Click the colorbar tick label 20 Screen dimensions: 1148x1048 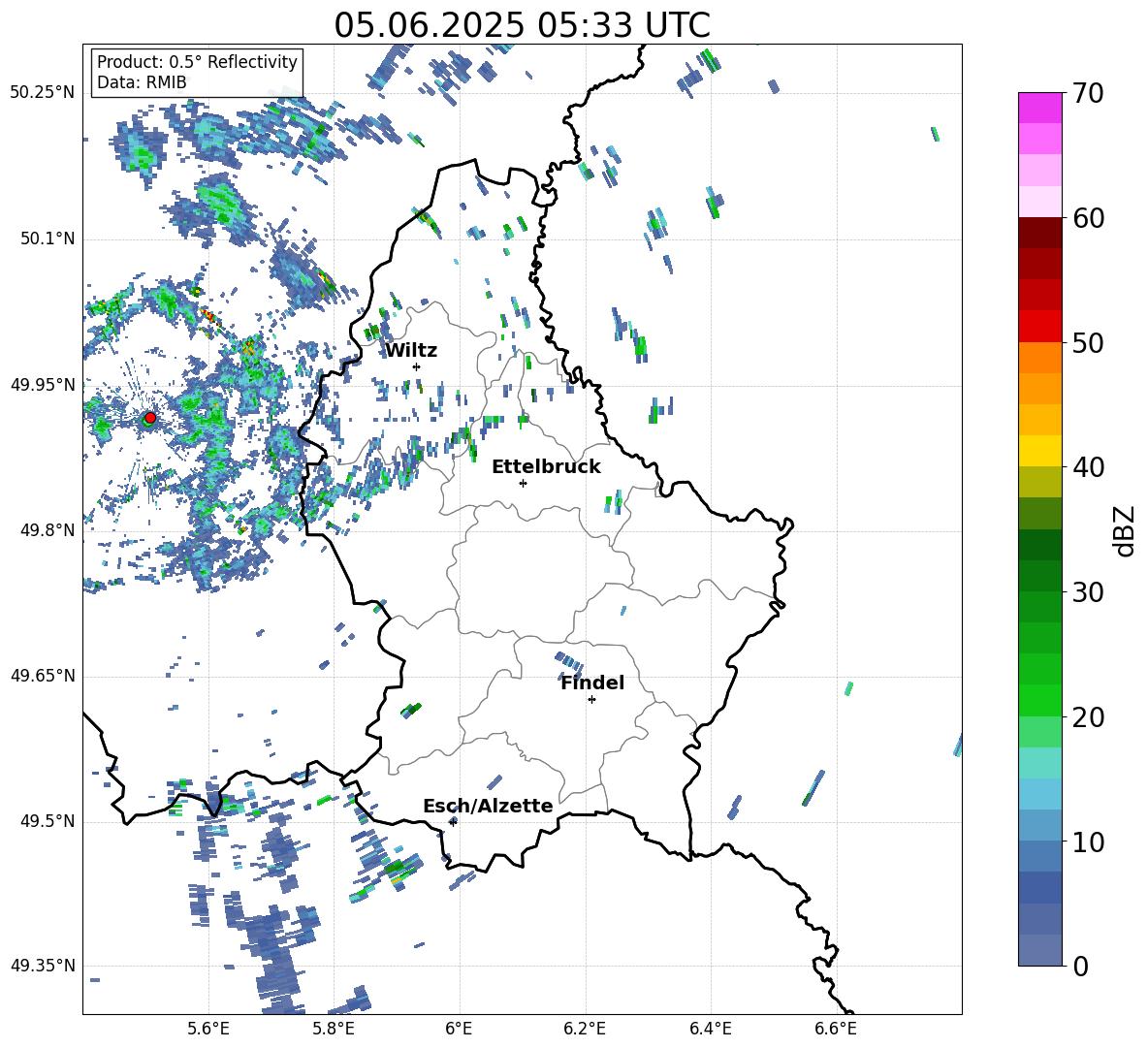click(x=1088, y=717)
